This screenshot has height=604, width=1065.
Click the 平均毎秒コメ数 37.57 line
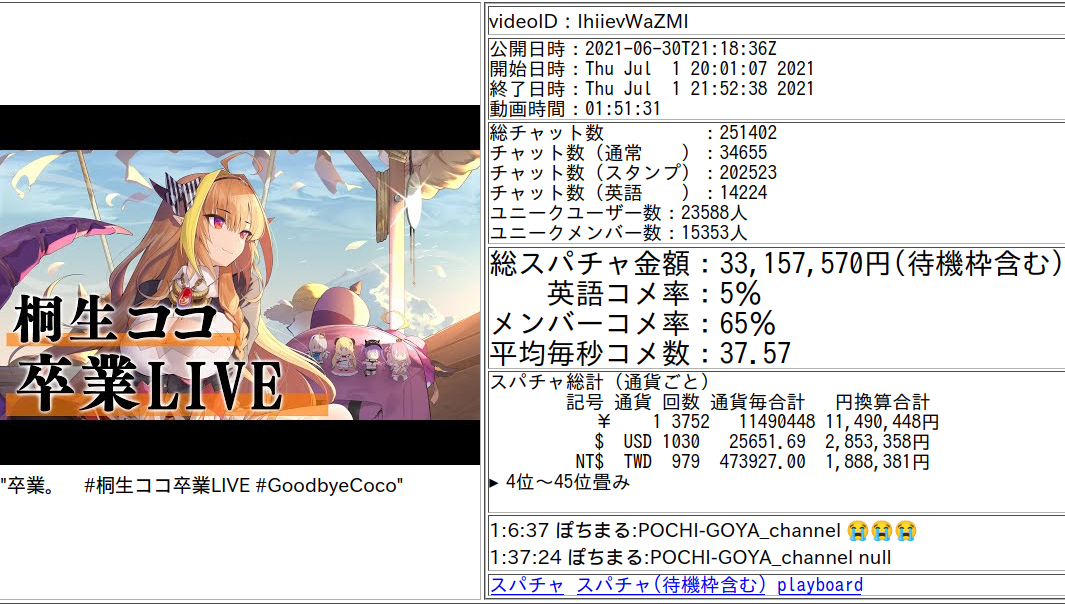tap(640, 353)
